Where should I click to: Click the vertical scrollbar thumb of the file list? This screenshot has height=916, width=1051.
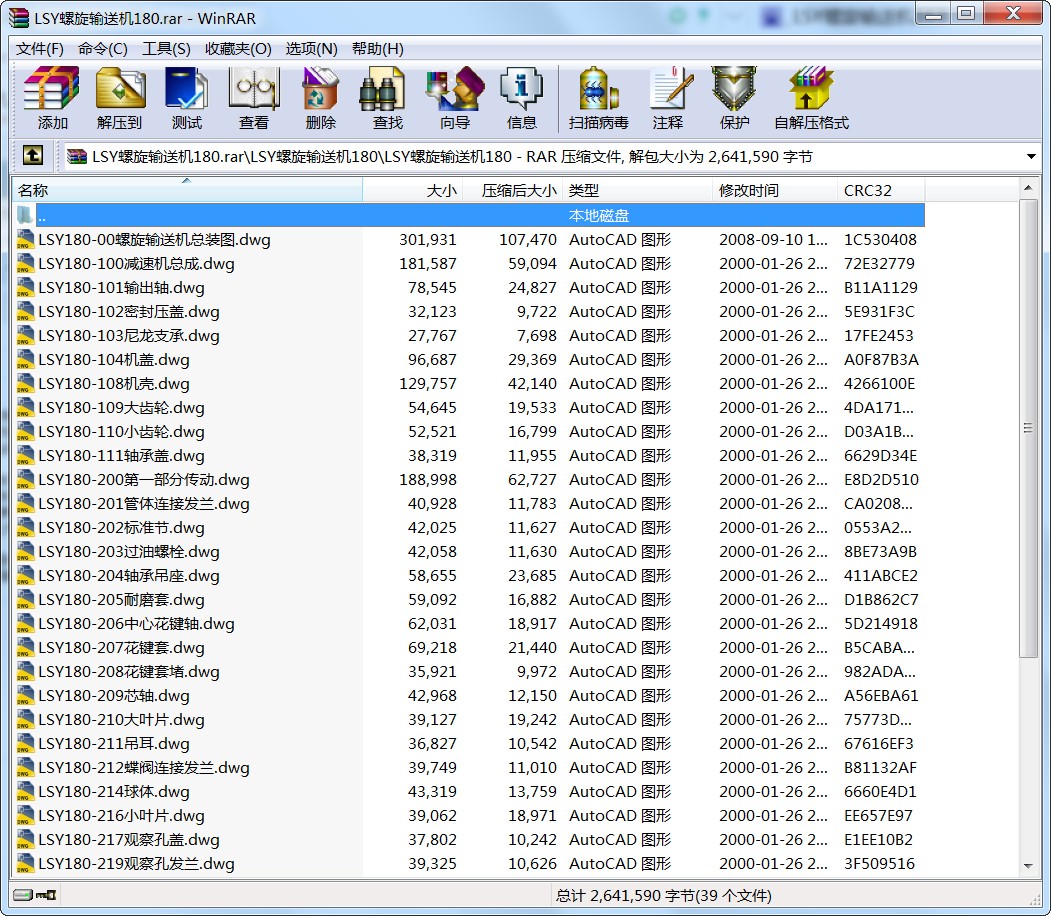click(x=1028, y=428)
